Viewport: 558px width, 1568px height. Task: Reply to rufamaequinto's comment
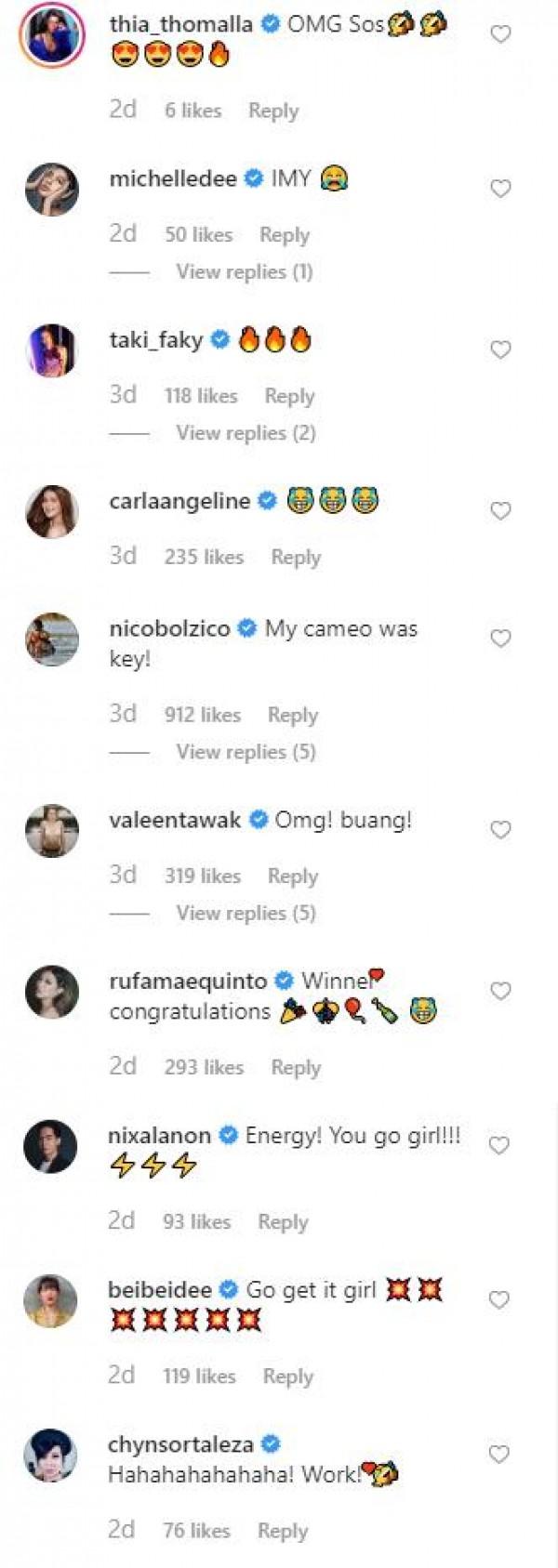[296, 1067]
